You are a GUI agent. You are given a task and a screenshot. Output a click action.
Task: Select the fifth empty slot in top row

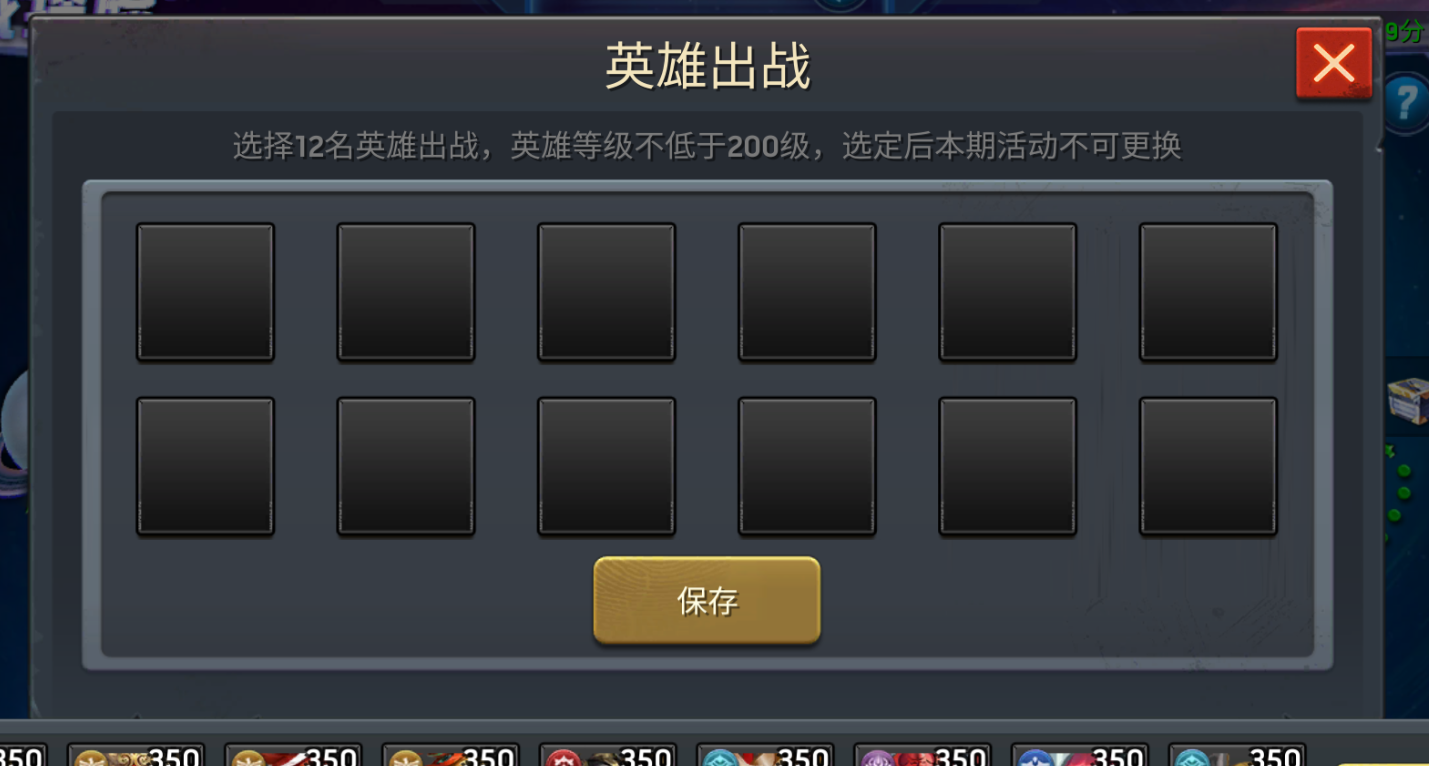(1008, 292)
